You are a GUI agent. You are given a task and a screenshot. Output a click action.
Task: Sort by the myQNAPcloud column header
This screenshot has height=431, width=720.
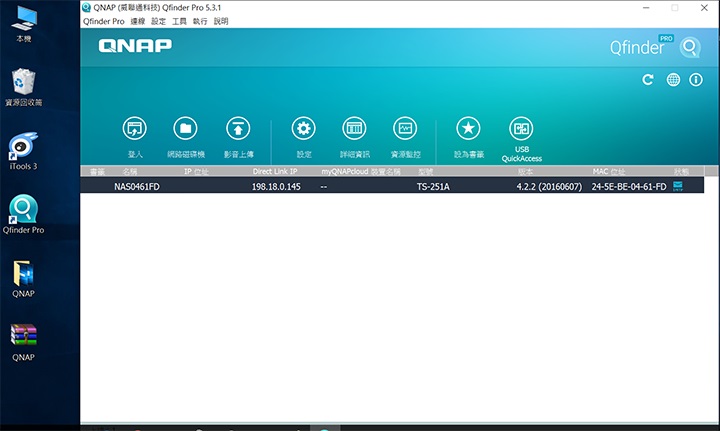click(x=361, y=171)
